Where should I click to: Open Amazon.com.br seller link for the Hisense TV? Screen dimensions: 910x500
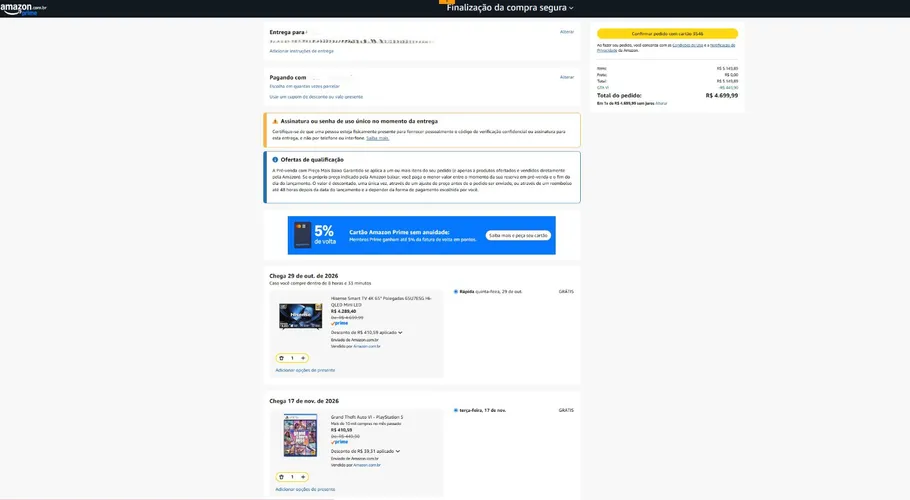[367, 346]
